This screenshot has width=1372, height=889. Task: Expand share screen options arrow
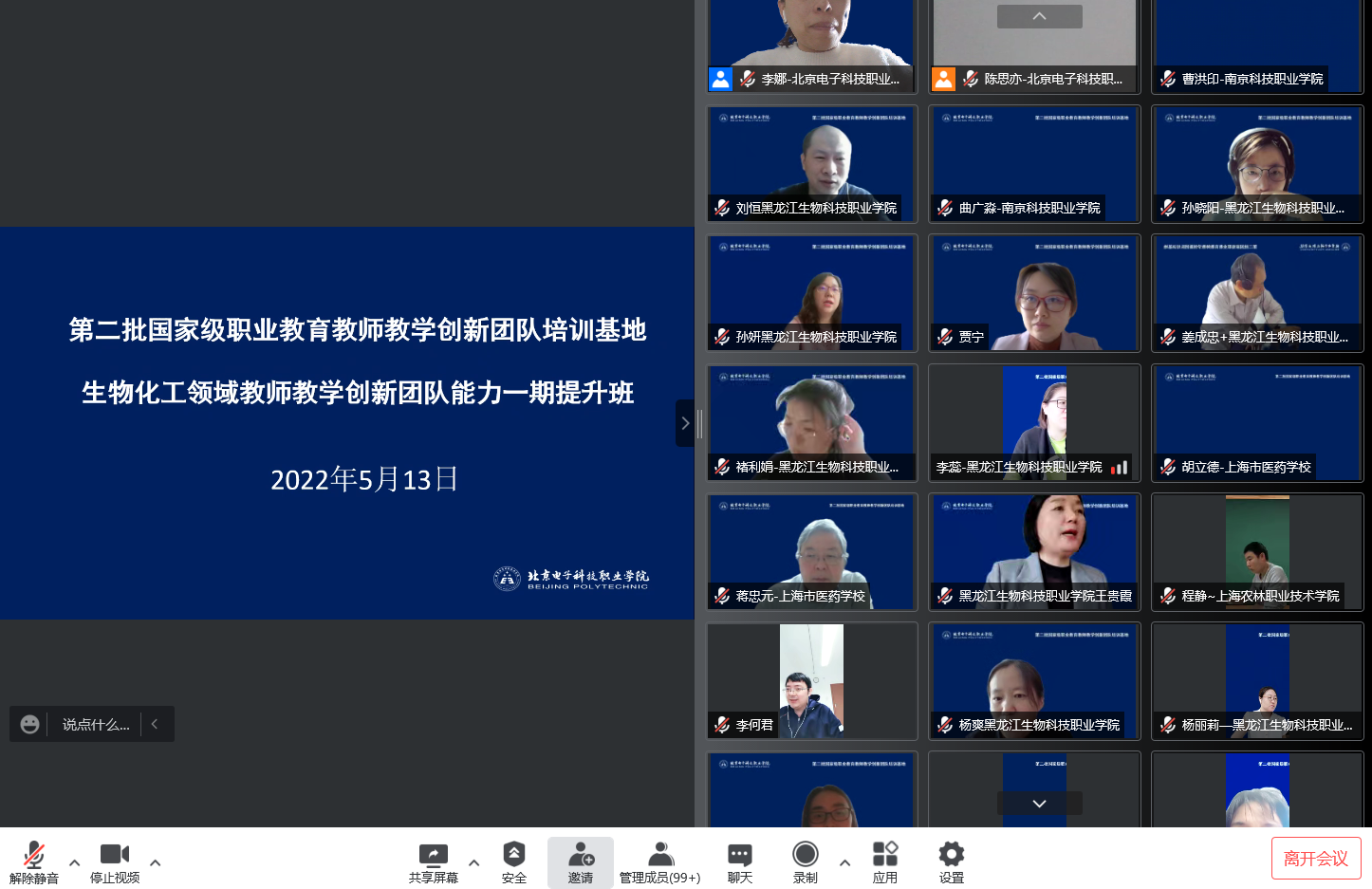click(474, 863)
